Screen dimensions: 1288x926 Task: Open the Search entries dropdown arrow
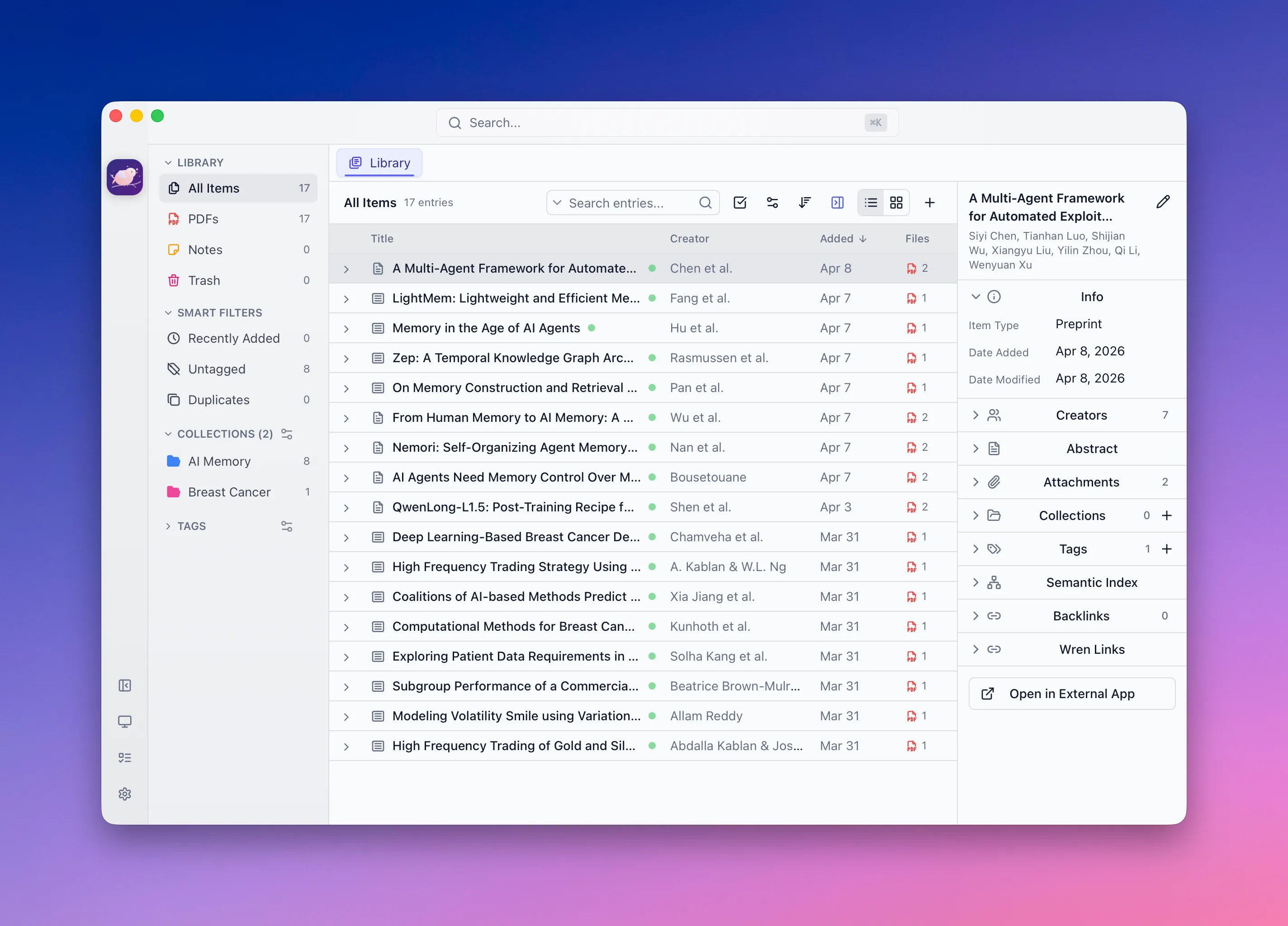click(557, 203)
